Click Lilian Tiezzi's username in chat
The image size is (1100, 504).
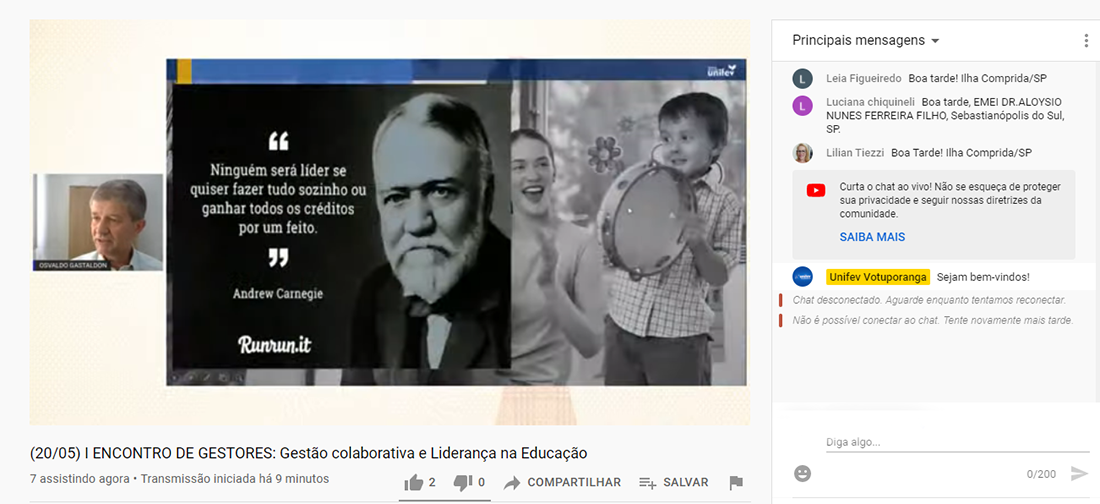point(855,153)
